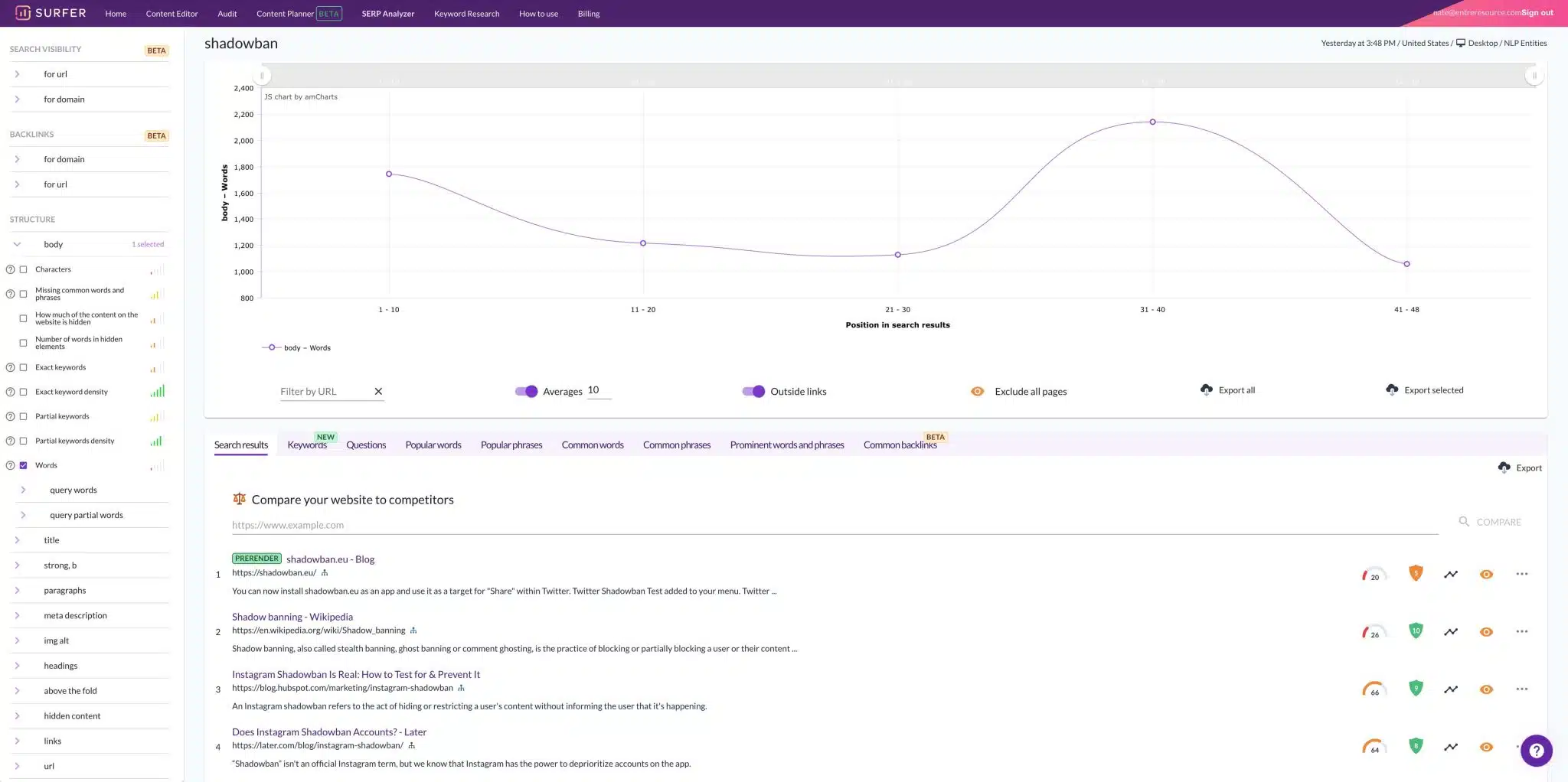The width and height of the screenshot is (1568, 782).
Task: Check the Exact keywords checkbox
Action: (23, 367)
